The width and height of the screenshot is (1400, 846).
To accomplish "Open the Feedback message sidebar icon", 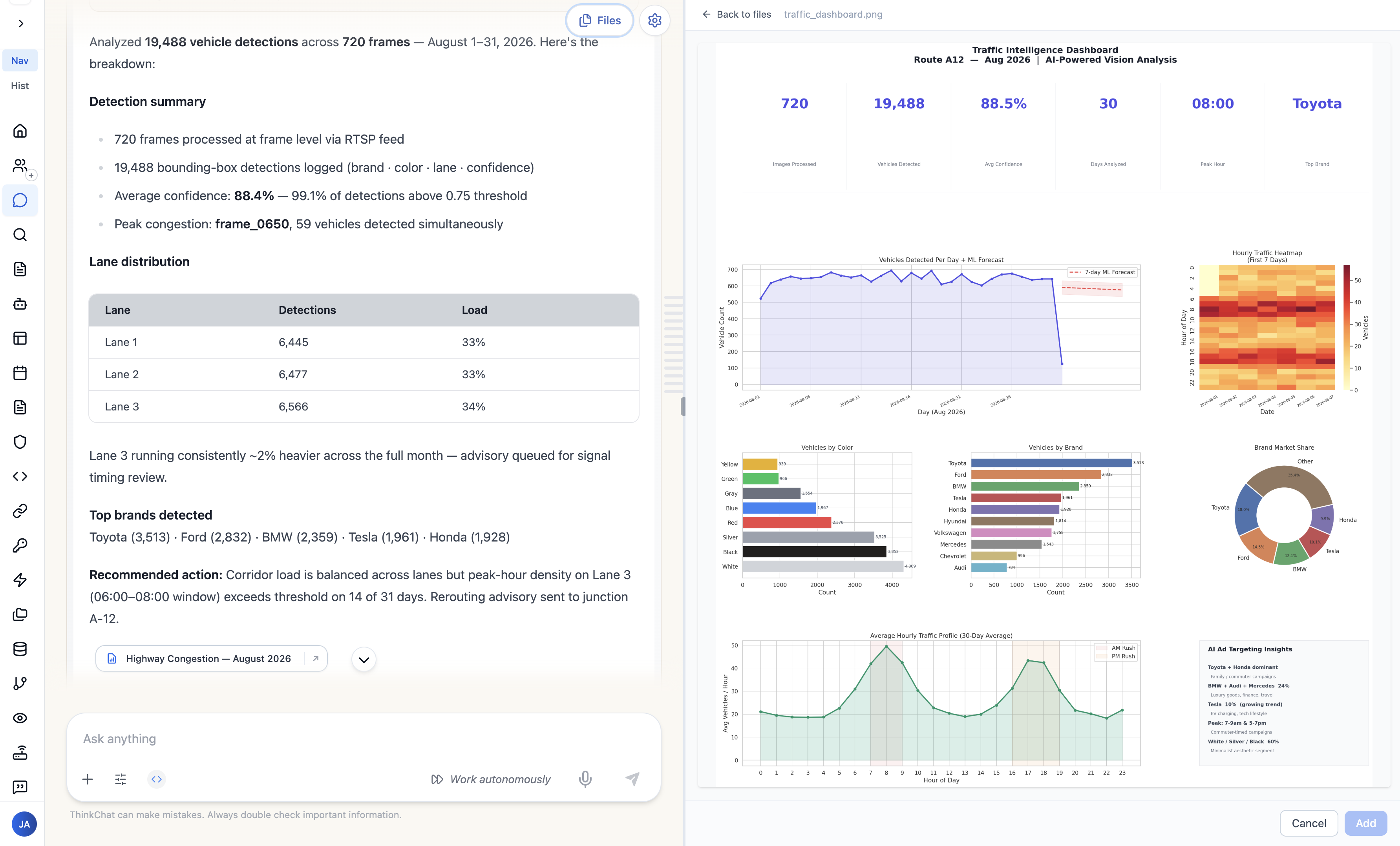I will (20, 787).
